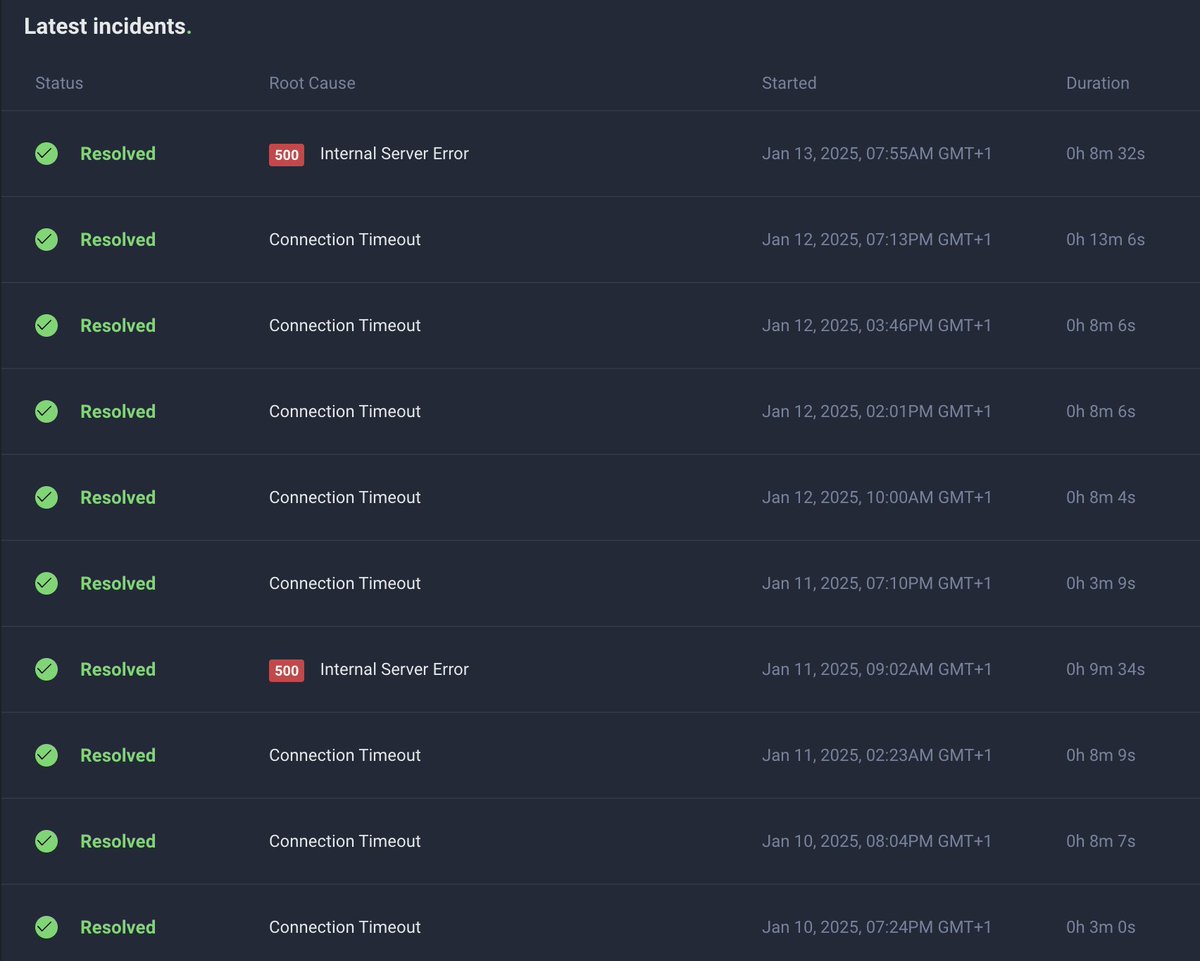Click the green check icon for Jan 12 03:46PM incident
Screen dimensions: 1200x961
coord(46,325)
